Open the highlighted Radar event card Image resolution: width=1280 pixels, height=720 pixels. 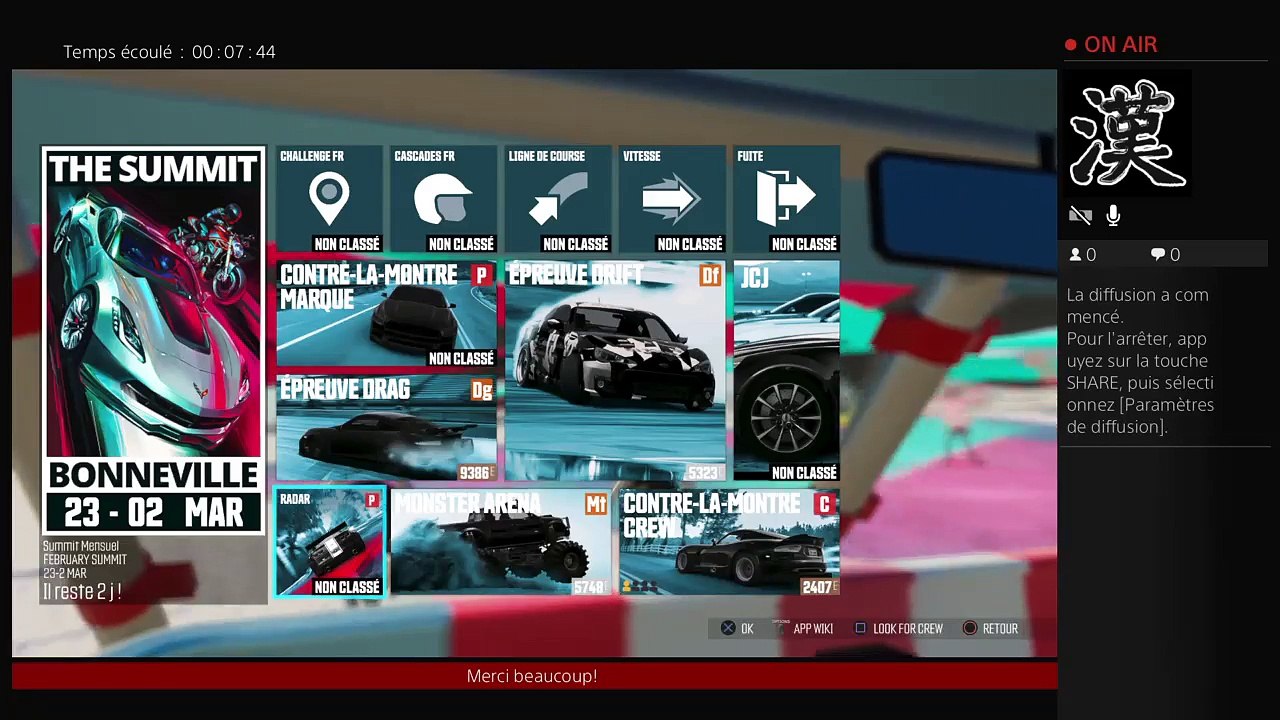click(330, 543)
